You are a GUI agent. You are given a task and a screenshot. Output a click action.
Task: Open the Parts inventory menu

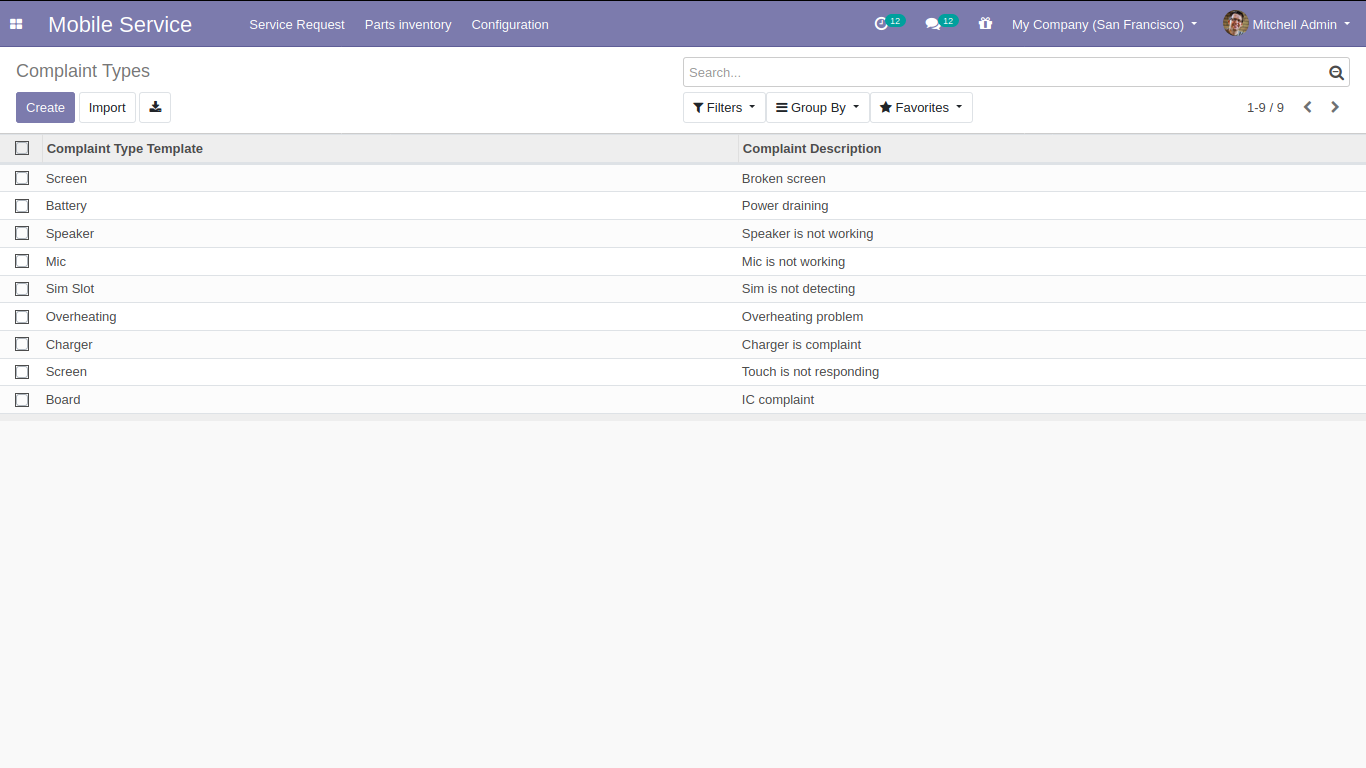[408, 24]
